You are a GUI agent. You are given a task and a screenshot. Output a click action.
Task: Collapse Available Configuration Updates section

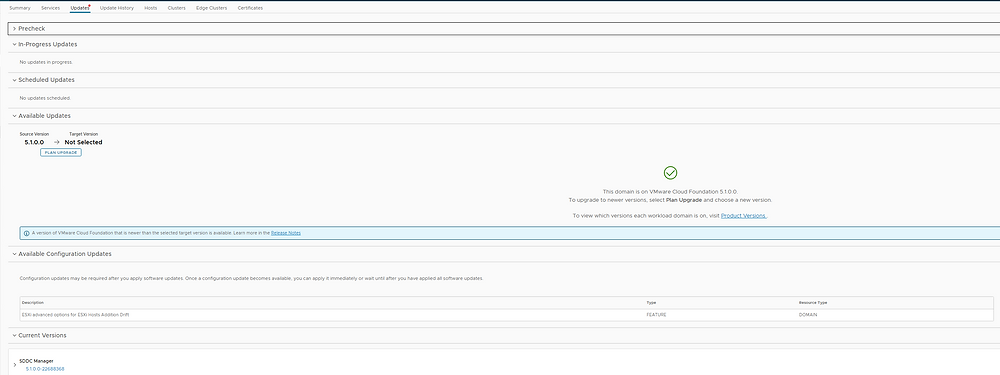point(14,253)
